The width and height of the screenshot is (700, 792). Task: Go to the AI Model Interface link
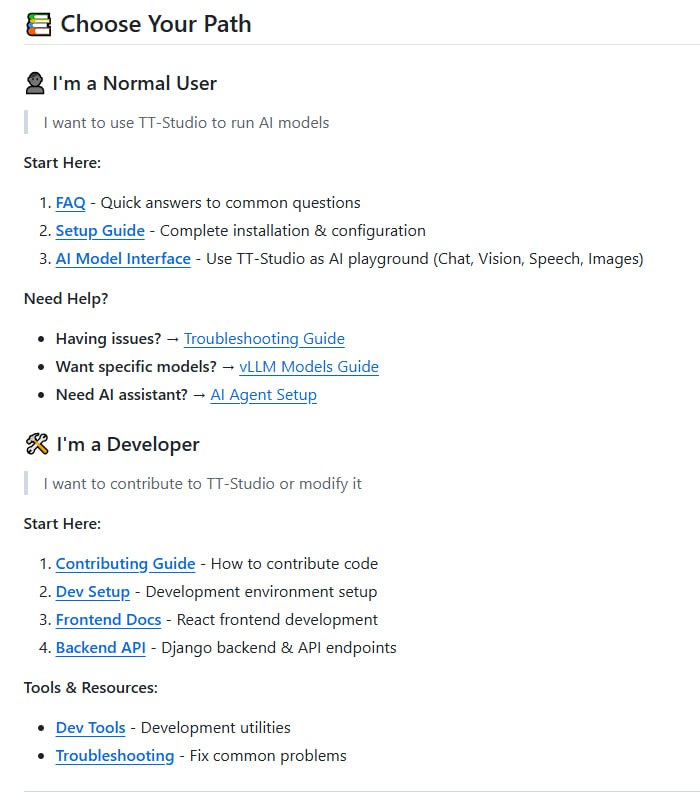pyautogui.click(x=123, y=259)
